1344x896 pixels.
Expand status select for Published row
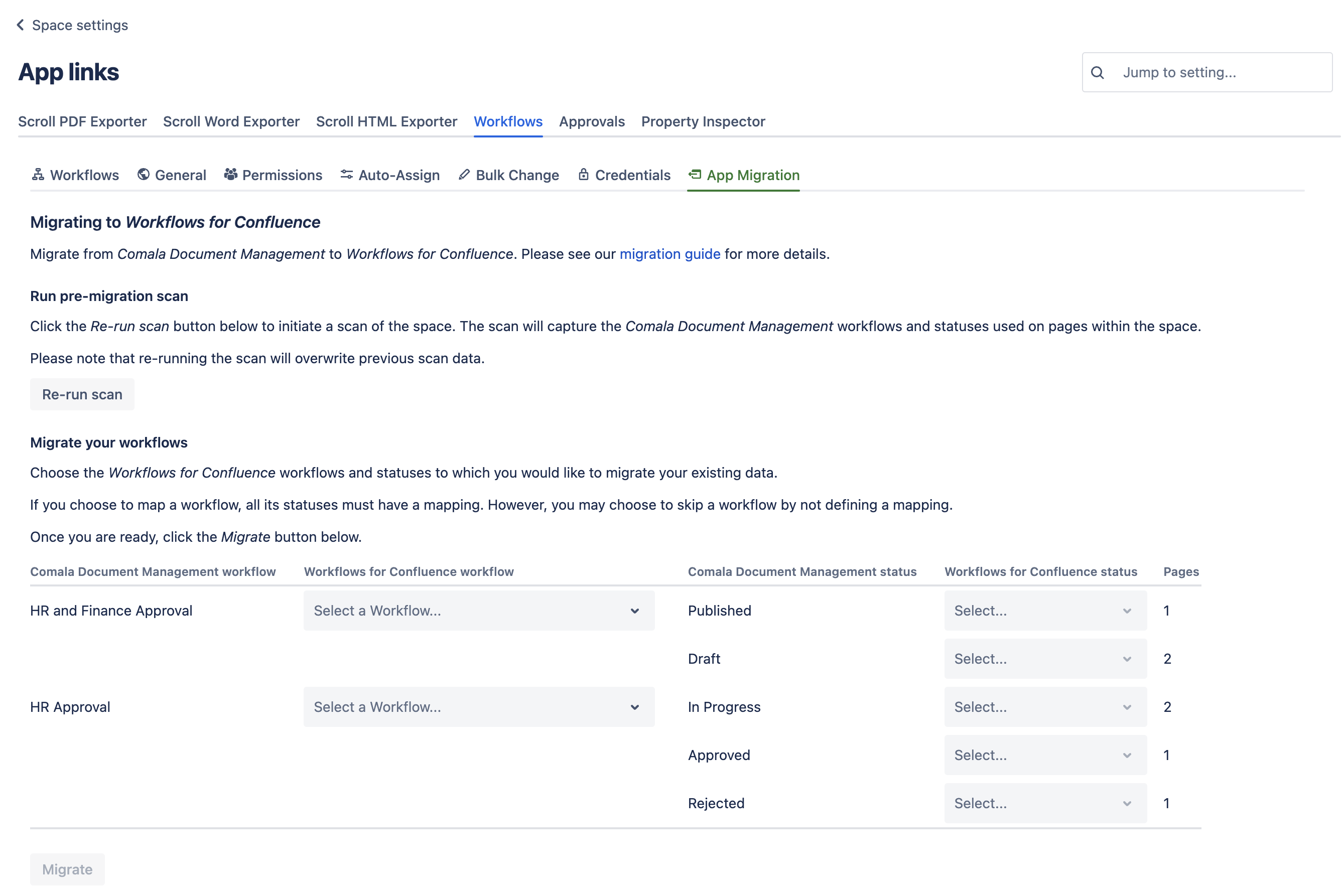click(1044, 610)
